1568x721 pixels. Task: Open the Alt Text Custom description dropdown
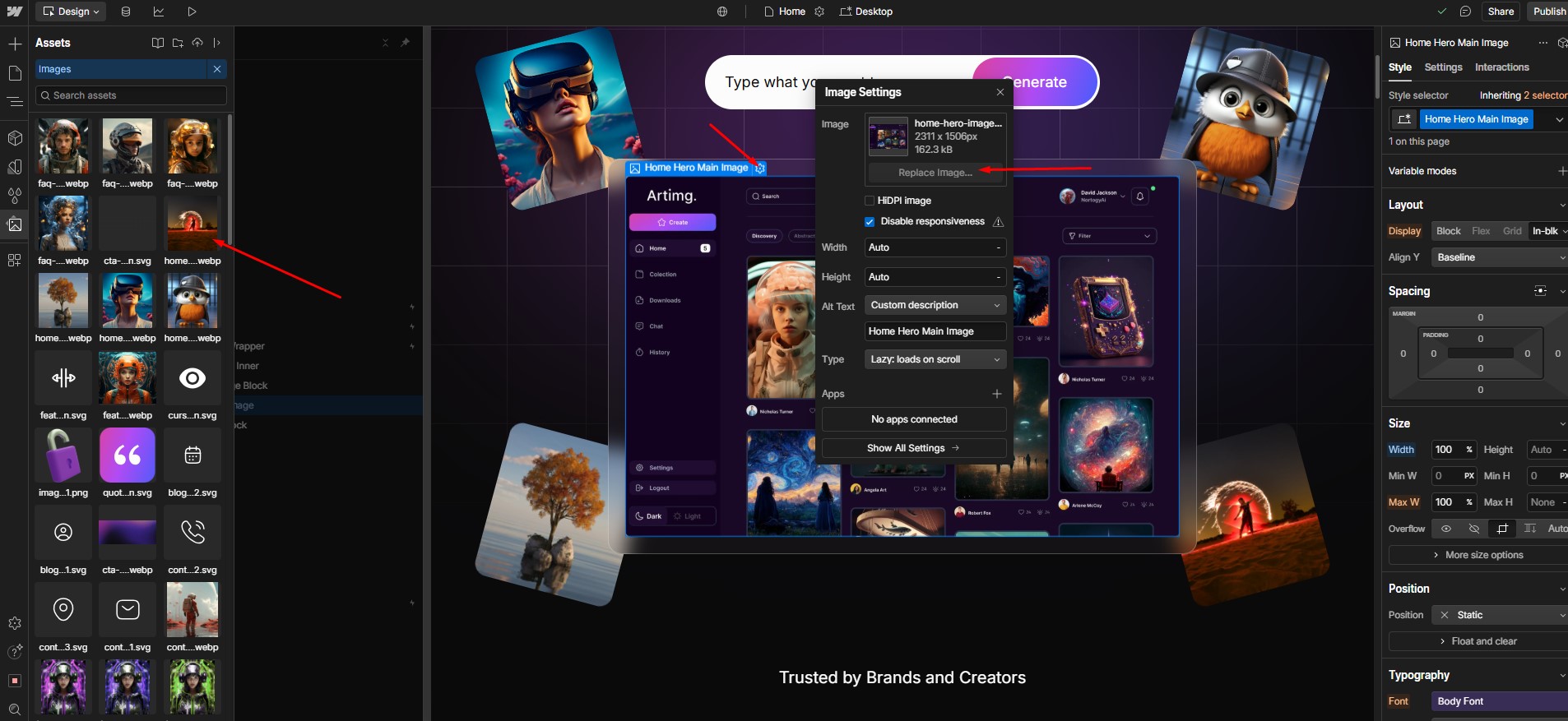(x=935, y=305)
